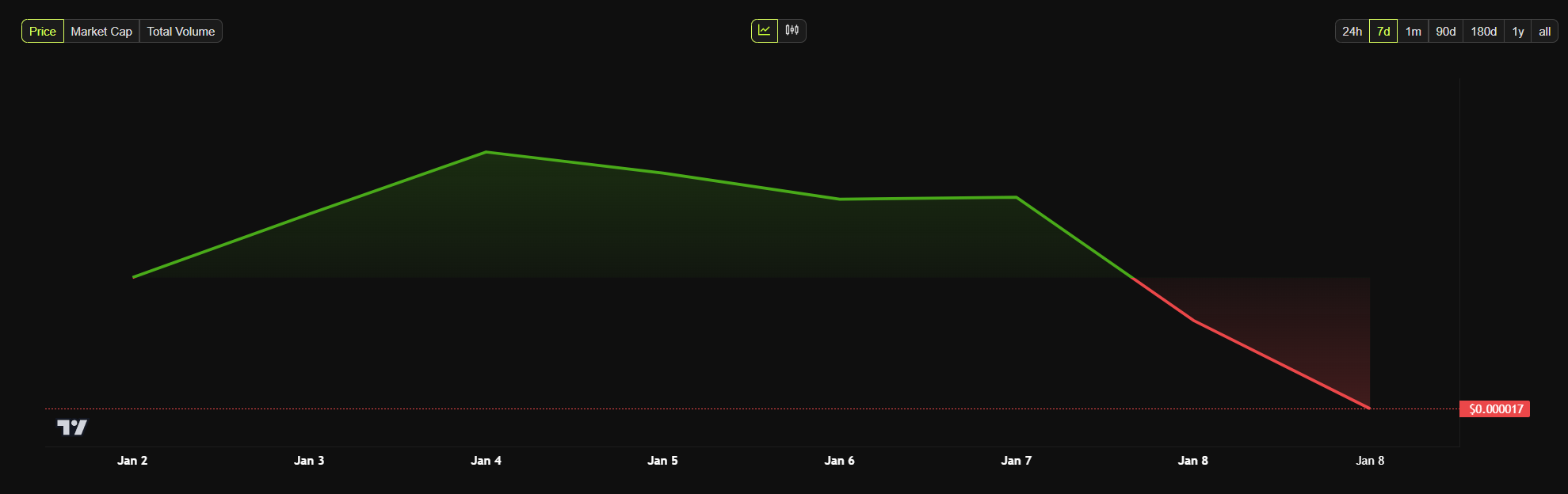Click the Jan 7 axis label

tap(1017, 461)
